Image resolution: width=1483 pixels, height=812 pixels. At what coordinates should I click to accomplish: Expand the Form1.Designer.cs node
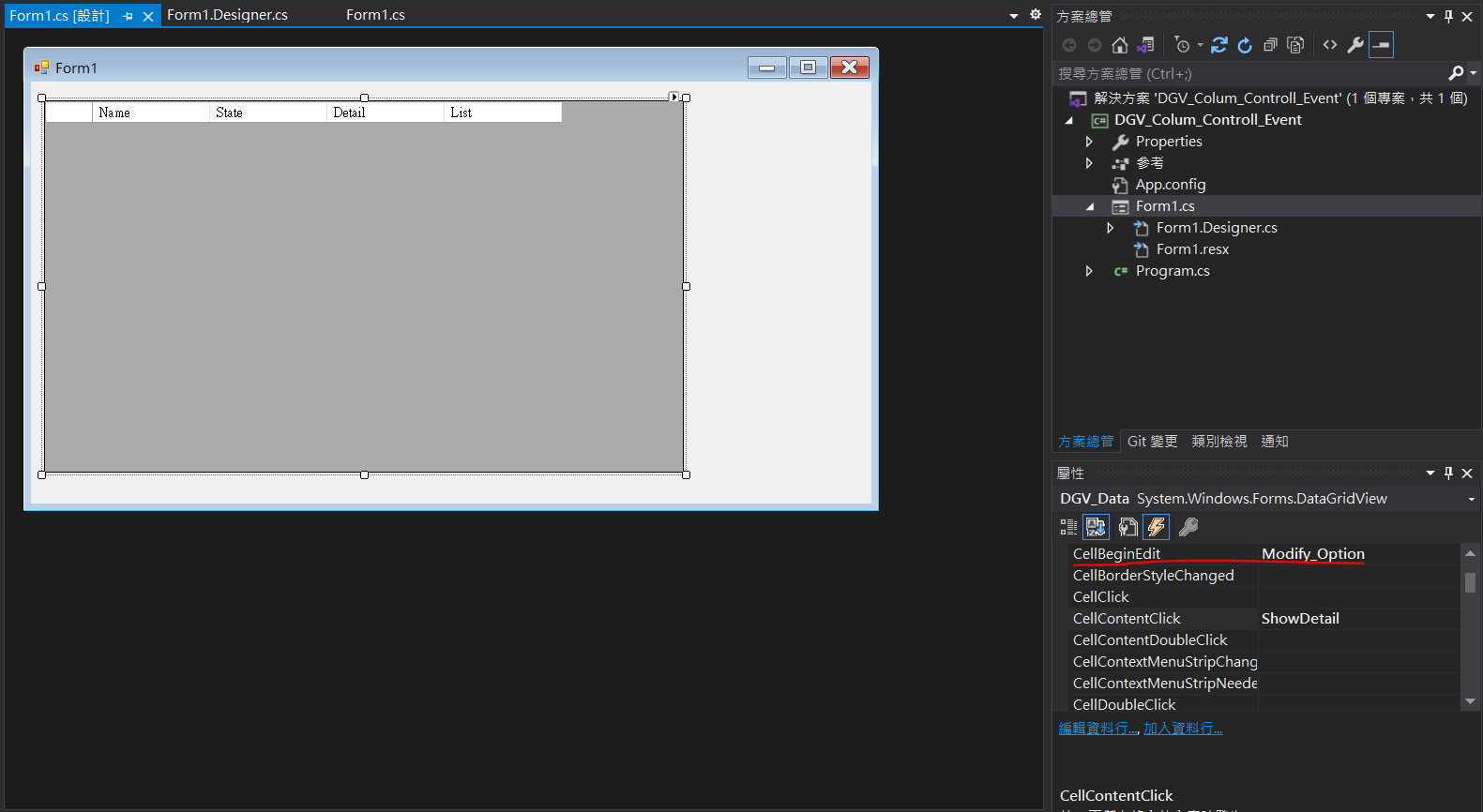click(x=1111, y=228)
